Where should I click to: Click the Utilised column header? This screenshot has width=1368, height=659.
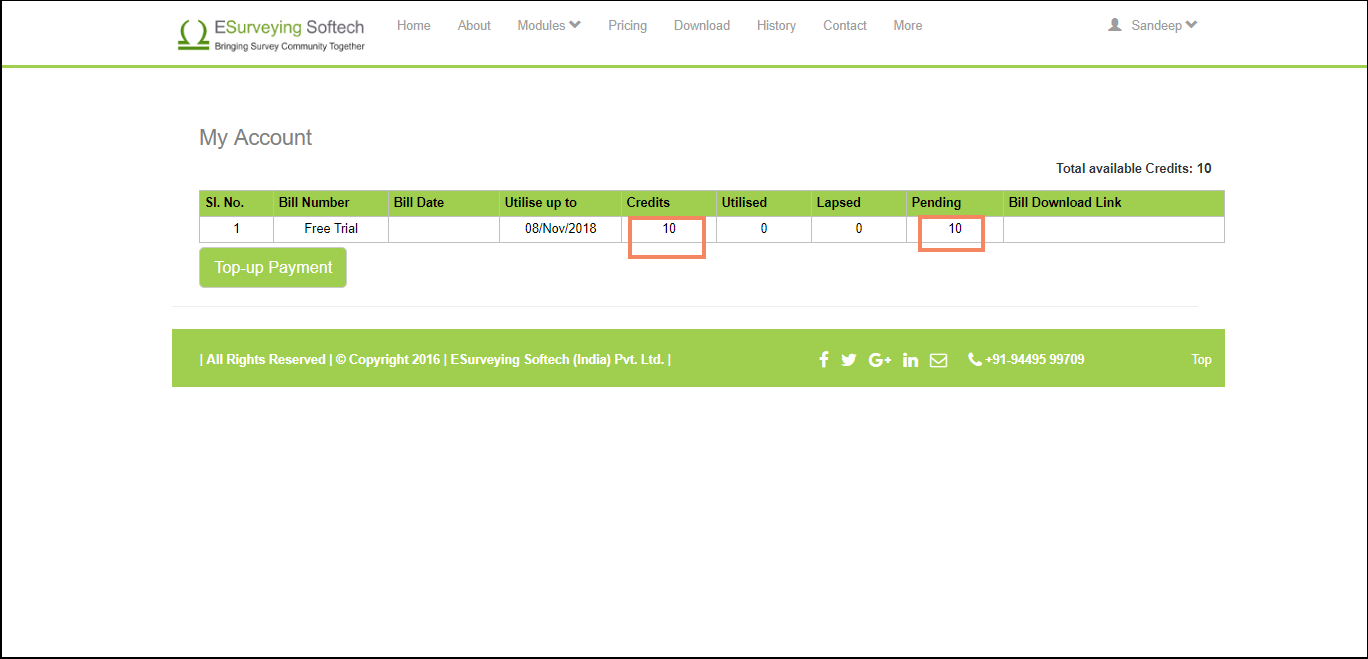click(x=764, y=203)
